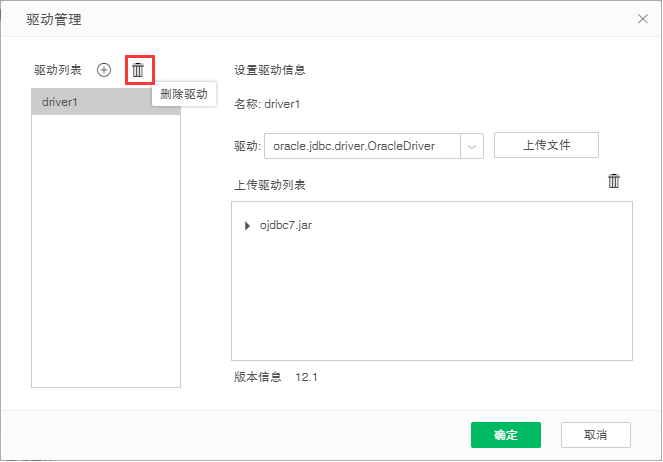The height and width of the screenshot is (462, 663).
Task: Click the 删除驱动 tooltip label
Action: click(184, 94)
